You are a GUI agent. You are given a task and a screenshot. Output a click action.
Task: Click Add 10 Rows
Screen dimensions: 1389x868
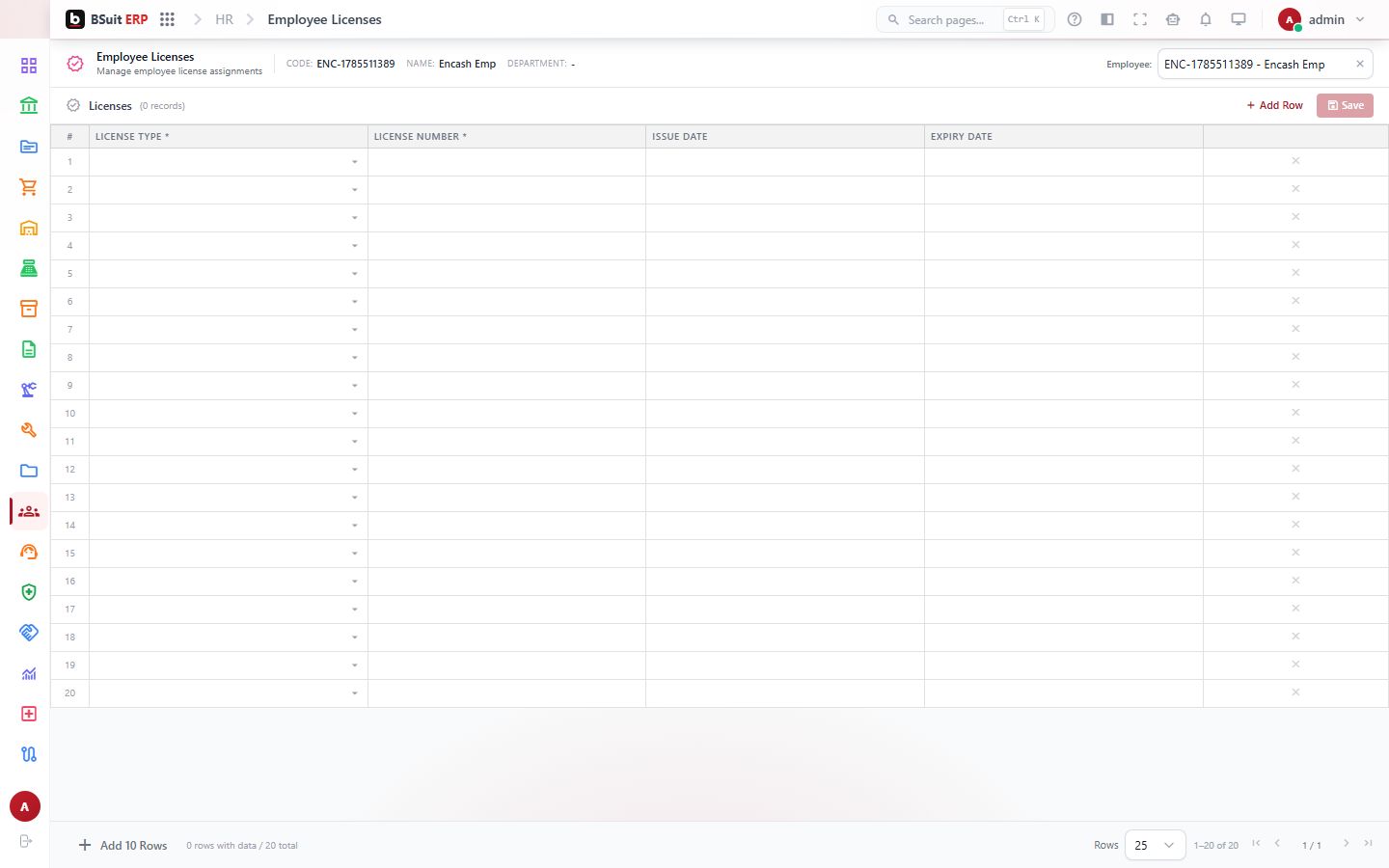click(123, 845)
